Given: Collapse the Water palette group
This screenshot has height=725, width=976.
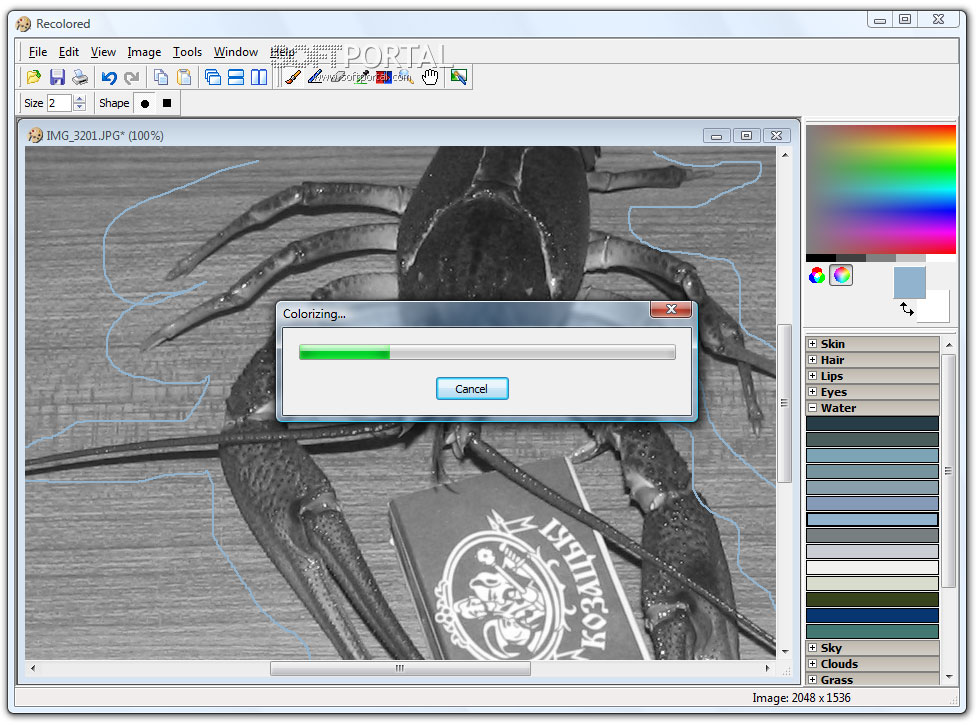Looking at the screenshot, I should click(x=812, y=408).
